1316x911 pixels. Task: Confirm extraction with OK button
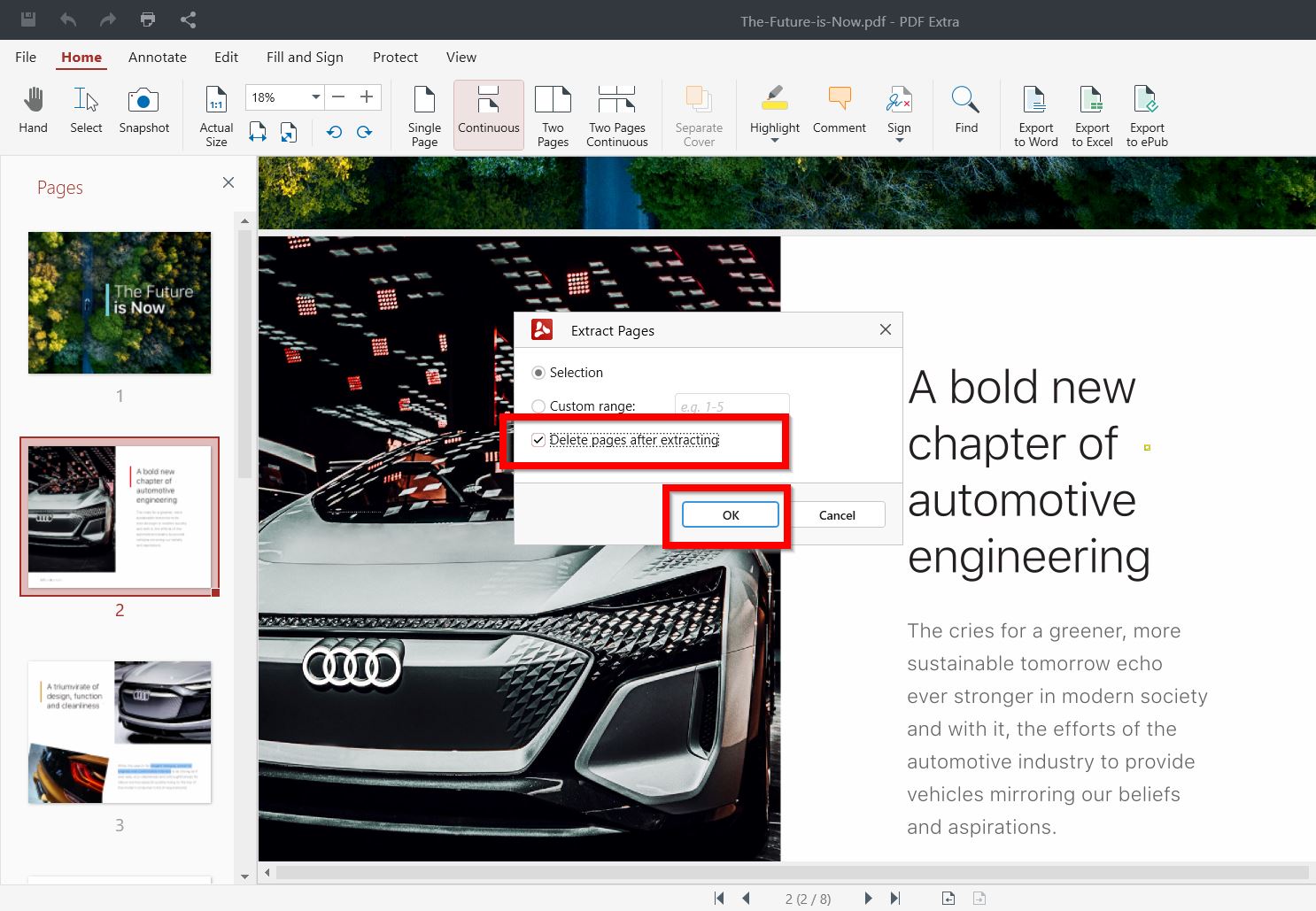pyautogui.click(x=731, y=515)
